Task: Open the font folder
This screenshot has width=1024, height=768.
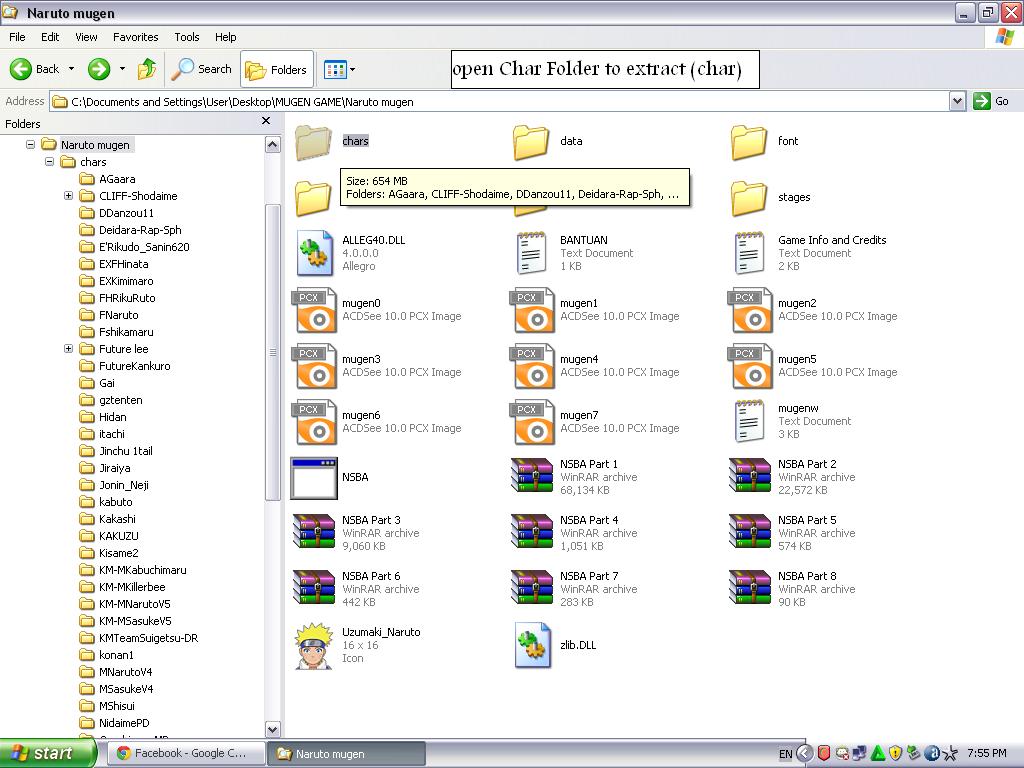Action: (x=749, y=142)
